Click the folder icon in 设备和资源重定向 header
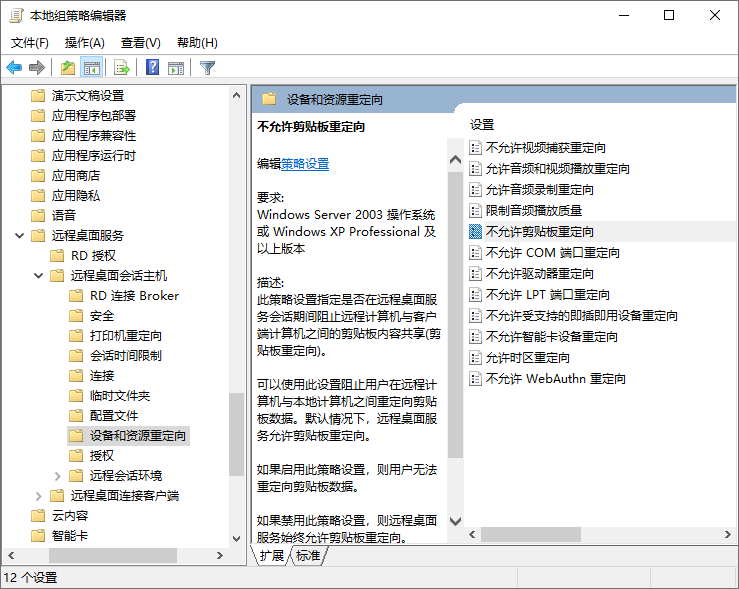Viewport: 739px width, 589px height. click(269, 99)
